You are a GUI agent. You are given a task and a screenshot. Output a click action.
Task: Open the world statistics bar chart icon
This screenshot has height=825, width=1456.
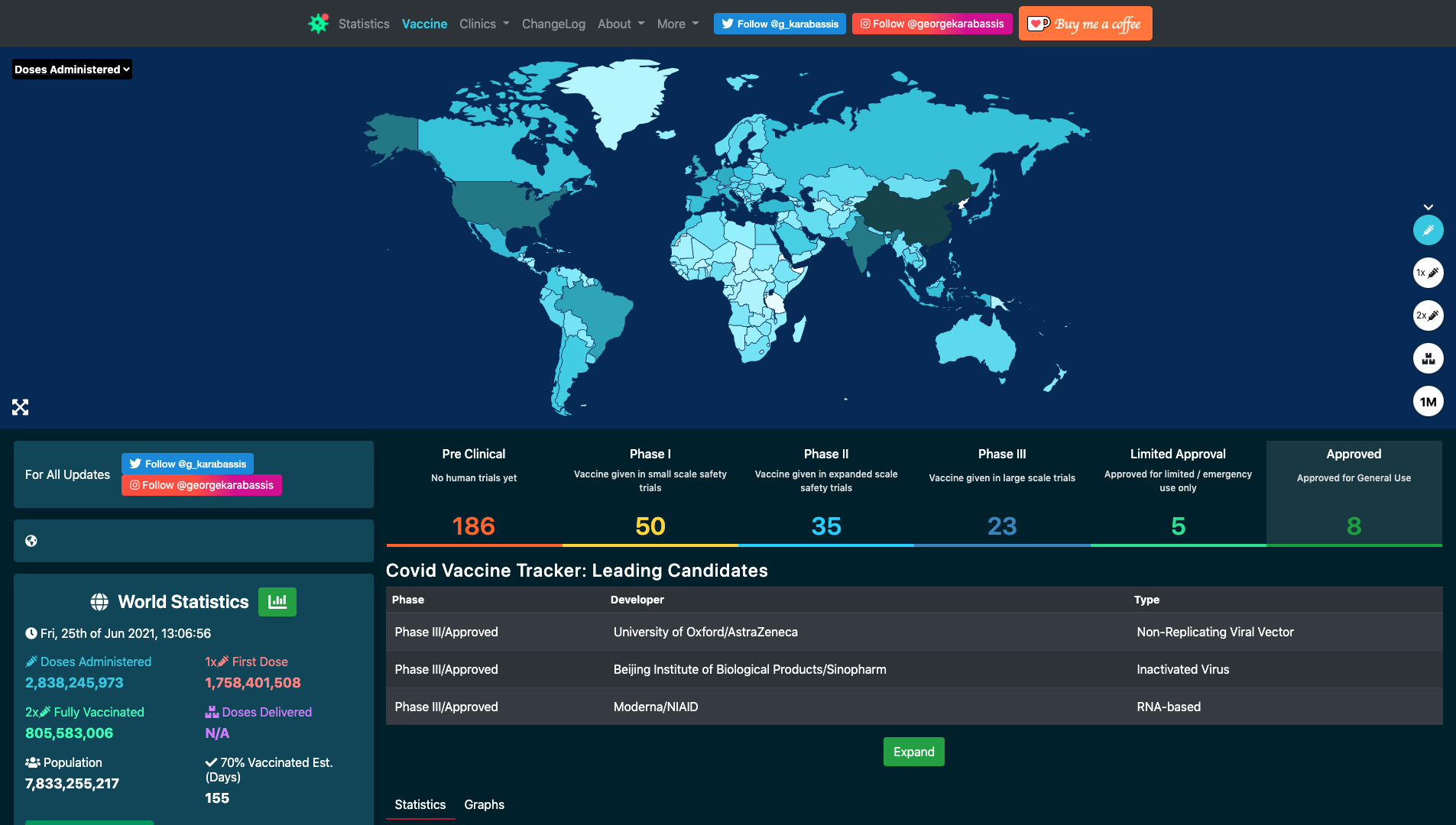(277, 602)
